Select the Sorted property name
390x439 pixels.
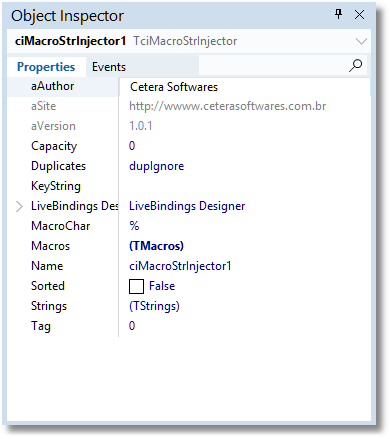[48, 286]
